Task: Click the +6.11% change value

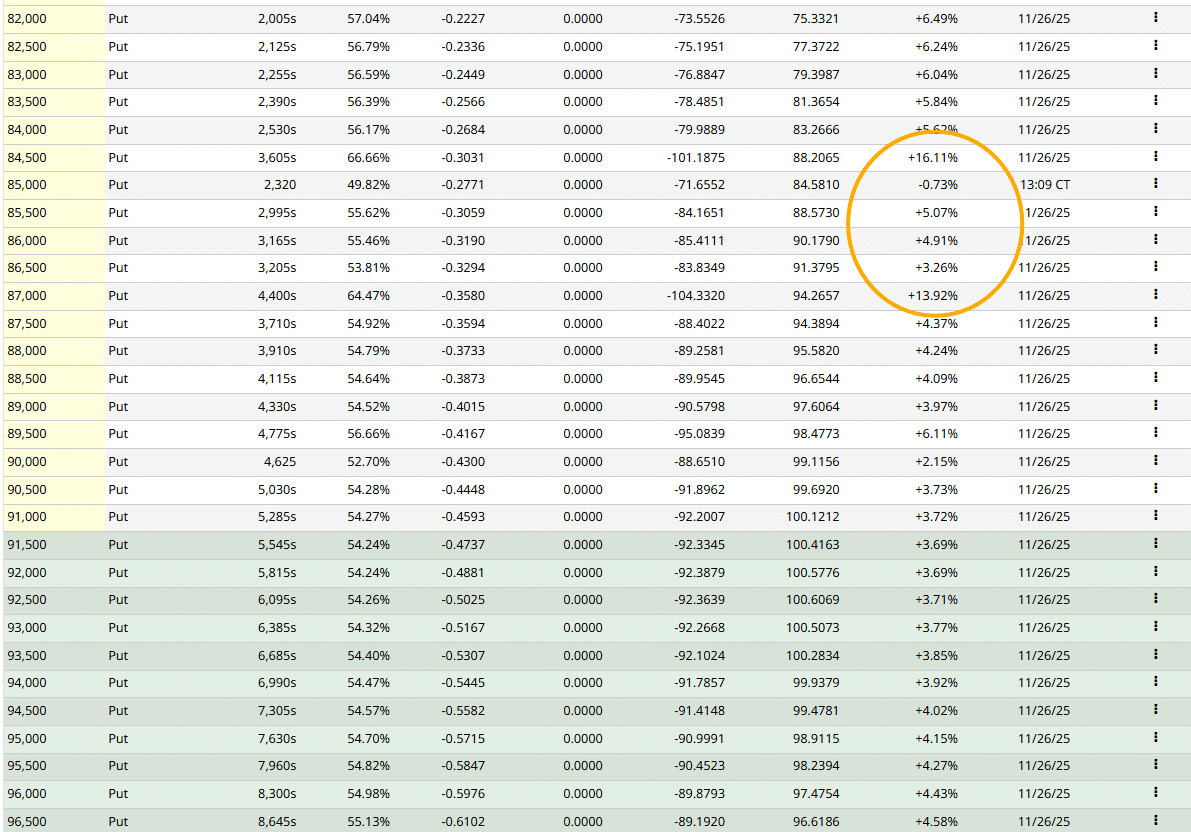Action: (936, 434)
